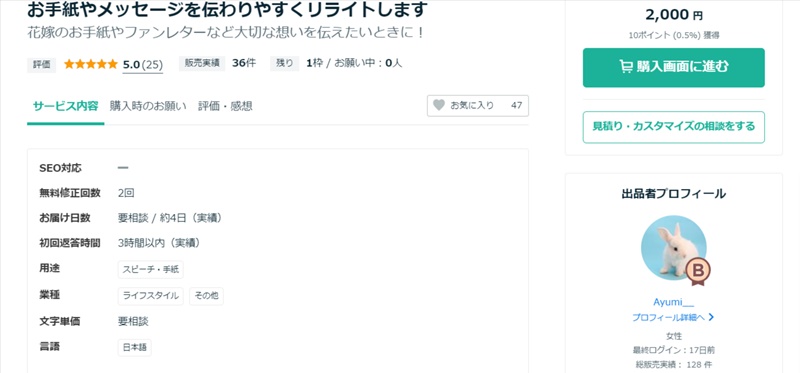Click 見積り・カスタマイズの相談をする button
Viewport: 800px width, 373px height.
click(673, 127)
